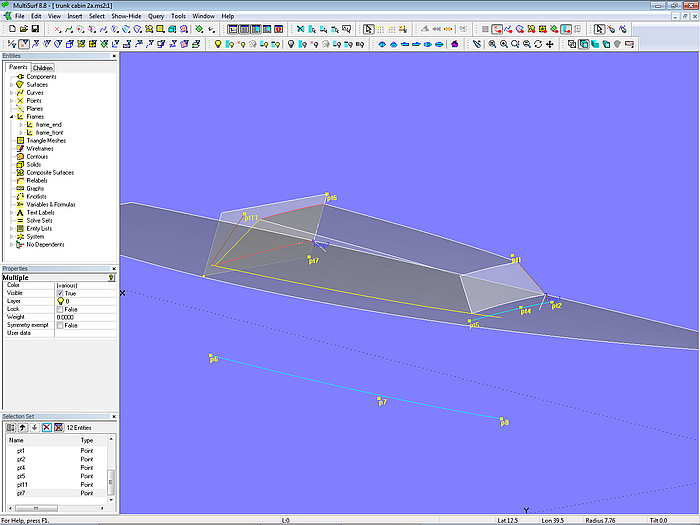
Task: Click the move-up arrow in Selection Set
Action: click(24, 427)
